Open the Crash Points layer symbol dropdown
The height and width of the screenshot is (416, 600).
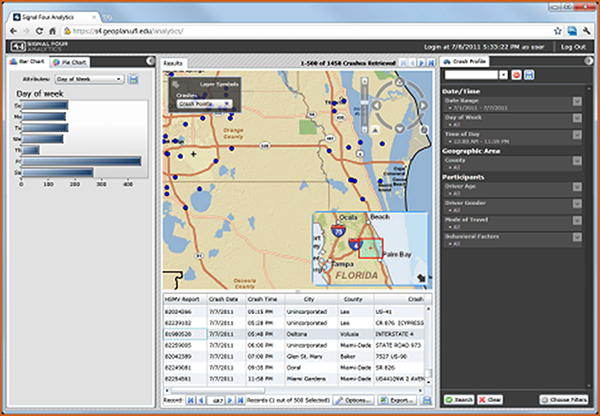[x=204, y=104]
